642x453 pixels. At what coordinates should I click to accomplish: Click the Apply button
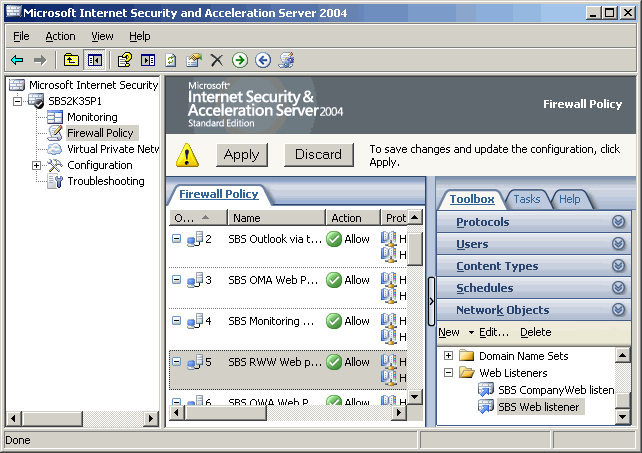pyautogui.click(x=242, y=155)
